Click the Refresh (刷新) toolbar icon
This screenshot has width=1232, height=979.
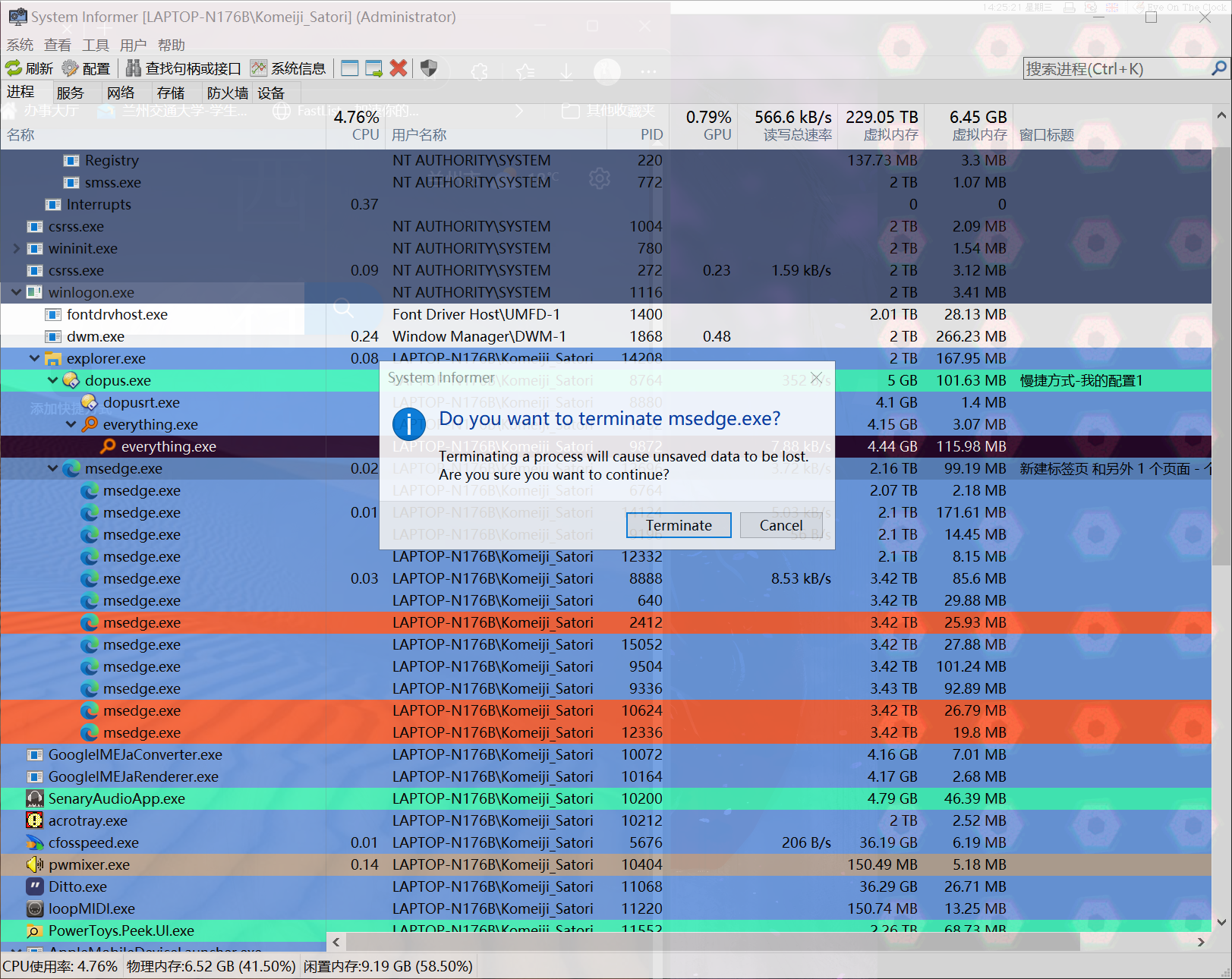pos(14,68)
